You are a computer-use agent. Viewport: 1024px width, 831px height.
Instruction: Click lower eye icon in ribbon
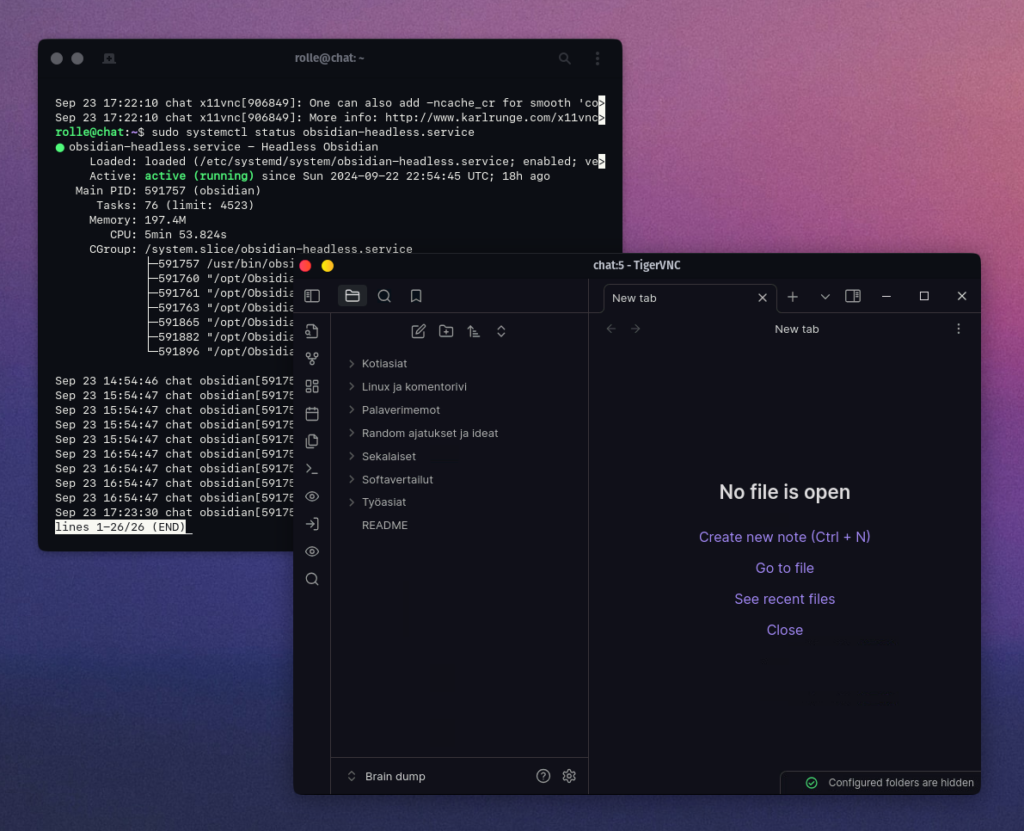click(312, 551)
